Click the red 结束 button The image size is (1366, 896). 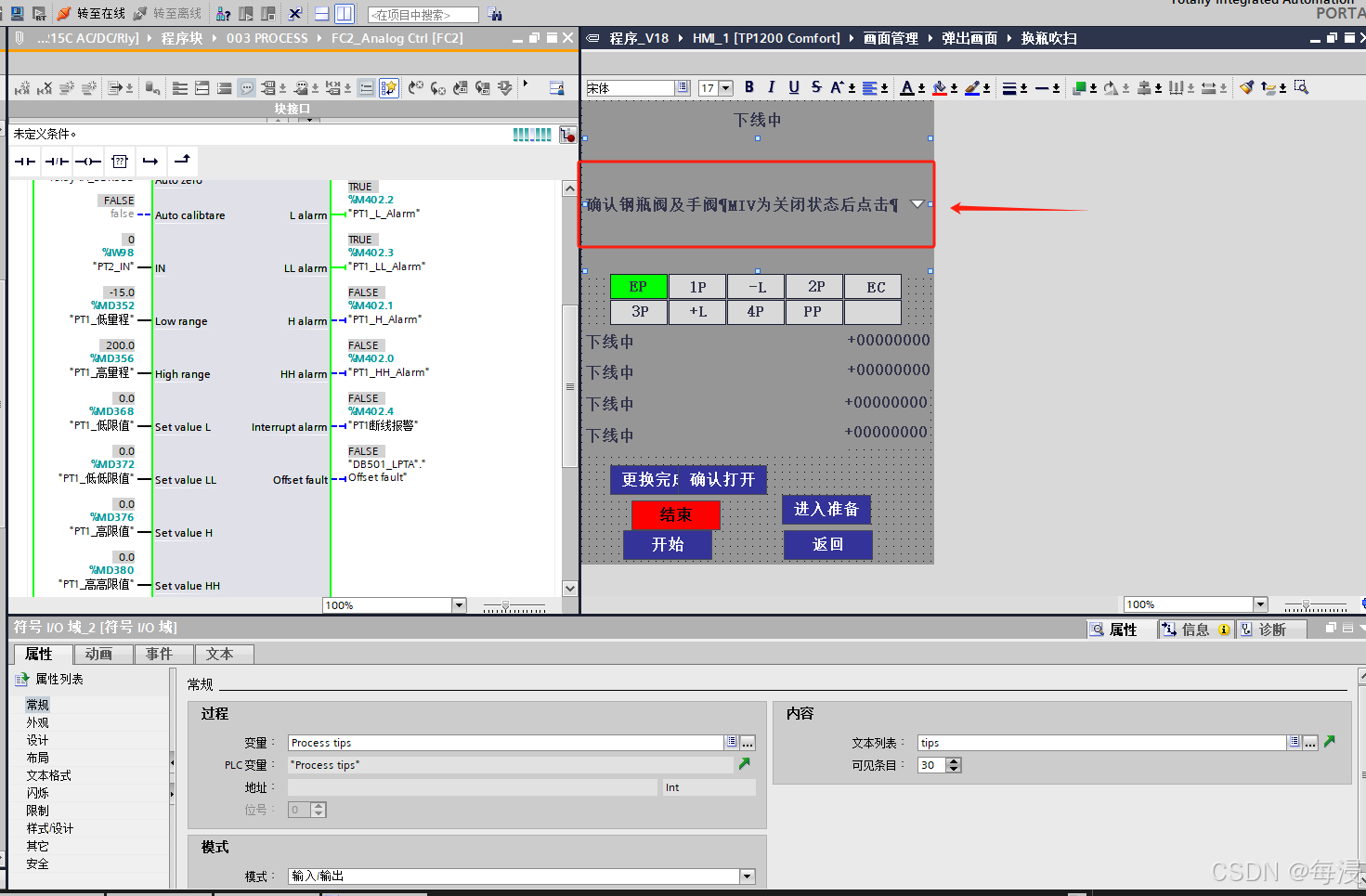(x=676, y=514)
